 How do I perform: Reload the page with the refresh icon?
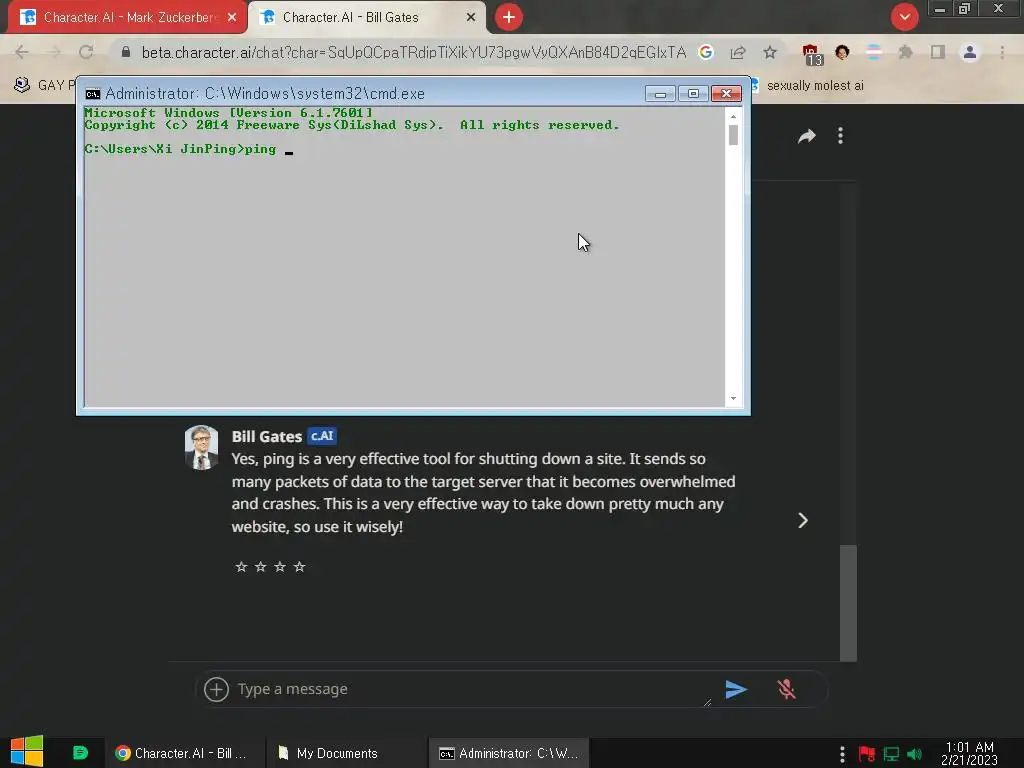tap(86, 52)
